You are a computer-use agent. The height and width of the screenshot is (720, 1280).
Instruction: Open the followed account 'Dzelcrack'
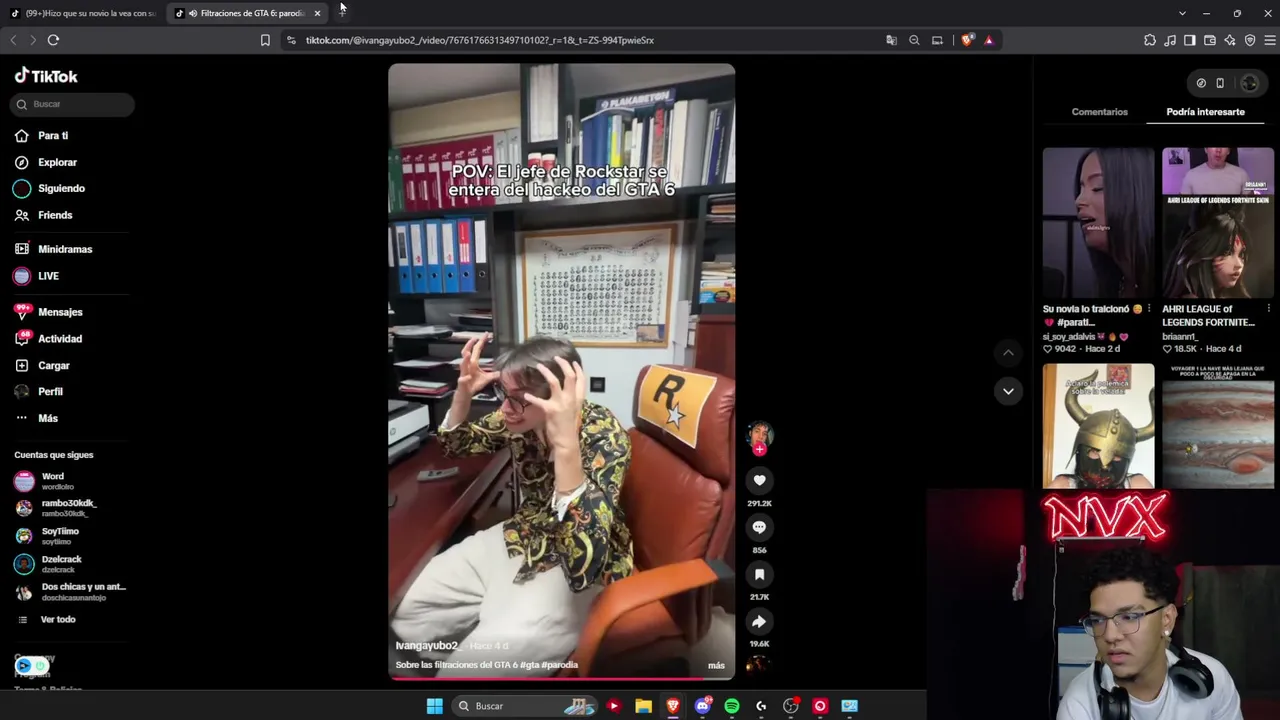(x=70, y=564)
